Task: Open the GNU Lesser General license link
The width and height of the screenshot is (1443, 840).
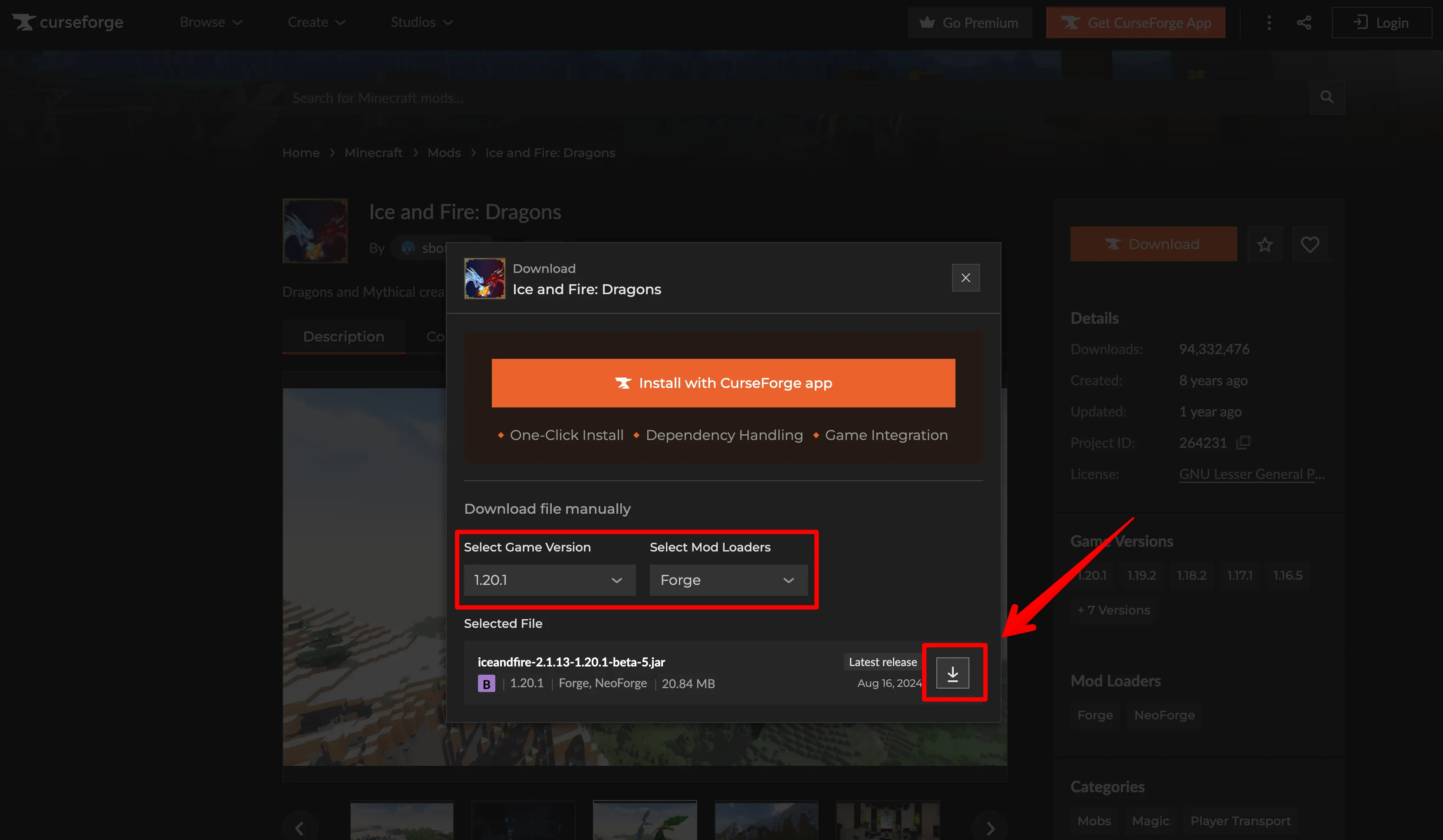Action: pyautogui.click(x=1252, y=474)
